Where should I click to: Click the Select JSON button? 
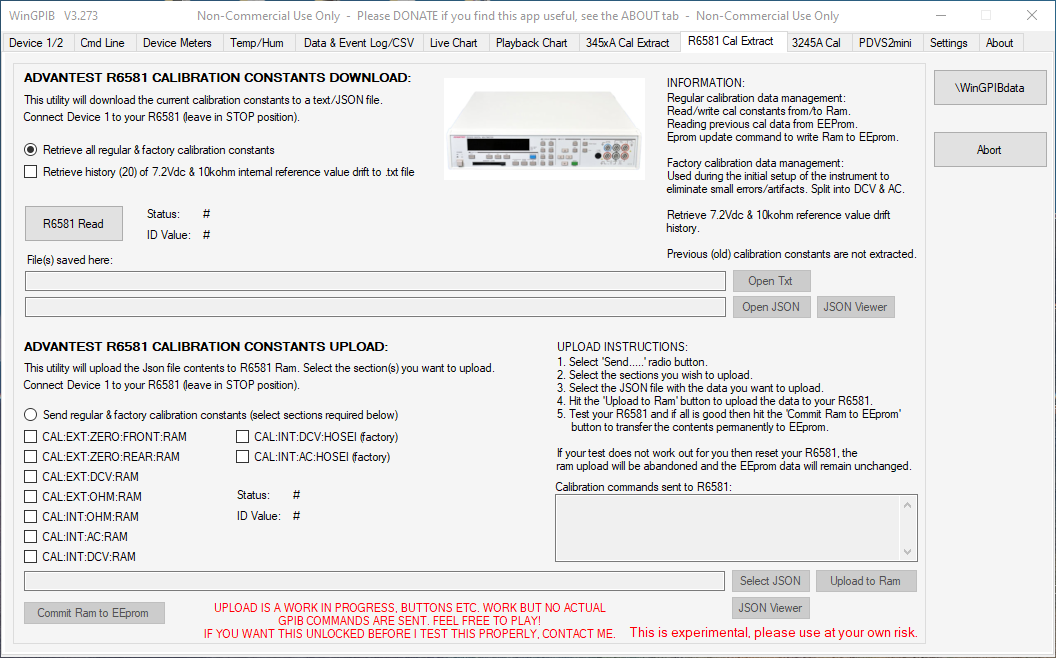(770, 581)
